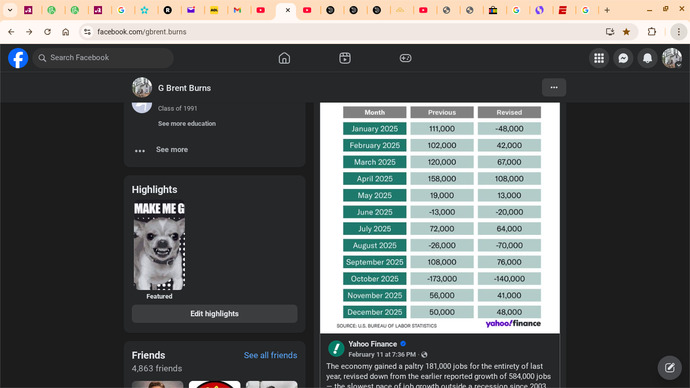This screenshot has width=690, height=388.
Task: Open the notifications bell
Action: 647,58
